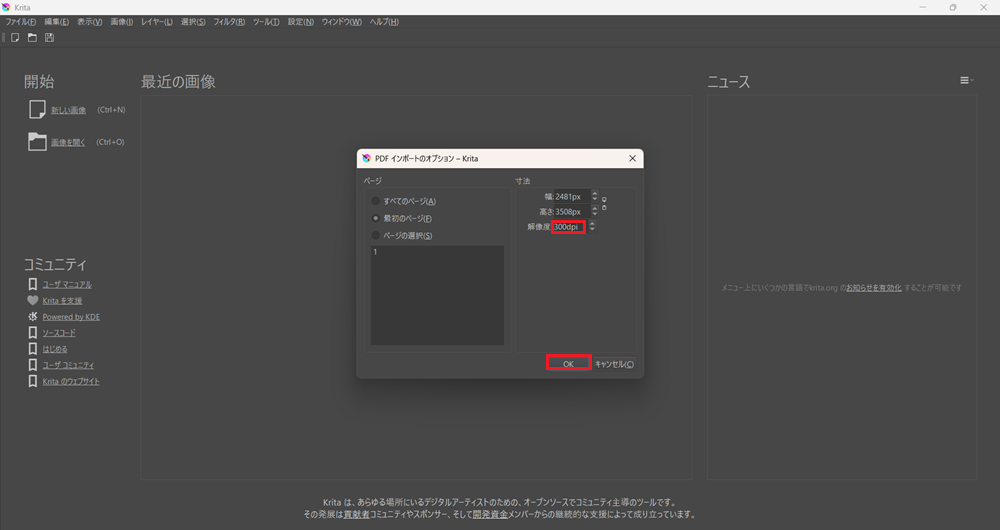Click the resolution field showing 300dpi
Screen dimensions: 1000x530
point(568,226)
